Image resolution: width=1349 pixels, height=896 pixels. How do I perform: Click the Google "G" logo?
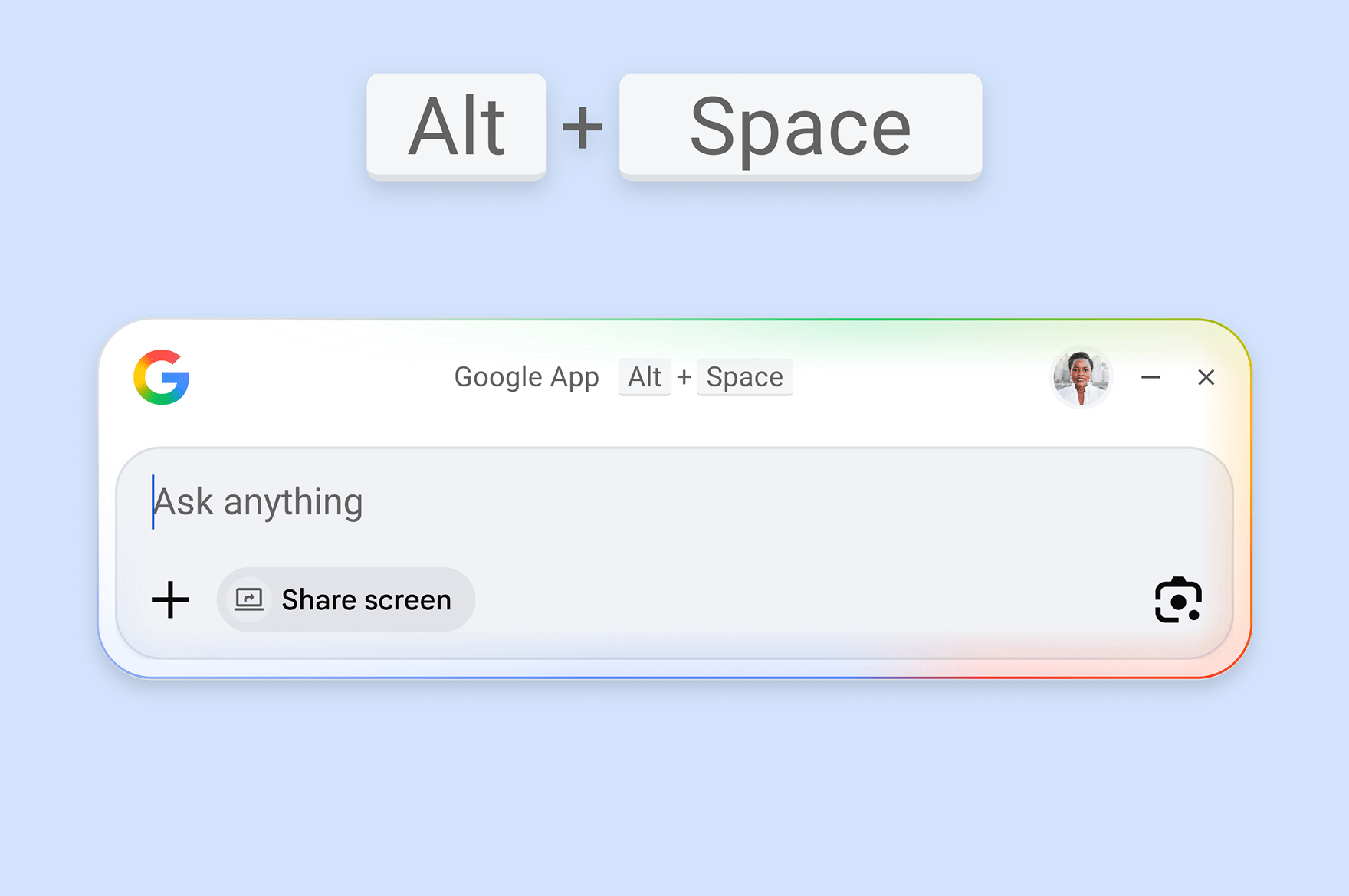[162, 378]
